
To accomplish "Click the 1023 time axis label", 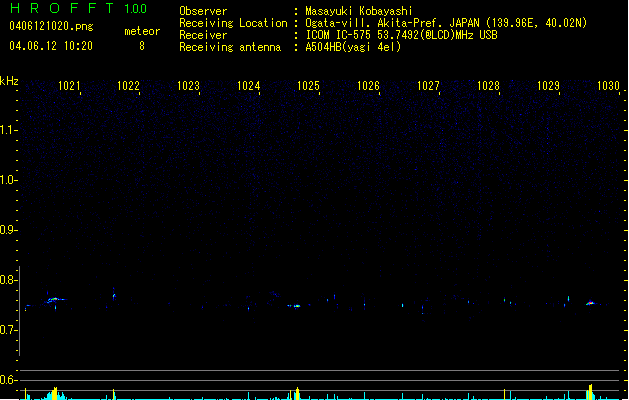I will [188, 86].
